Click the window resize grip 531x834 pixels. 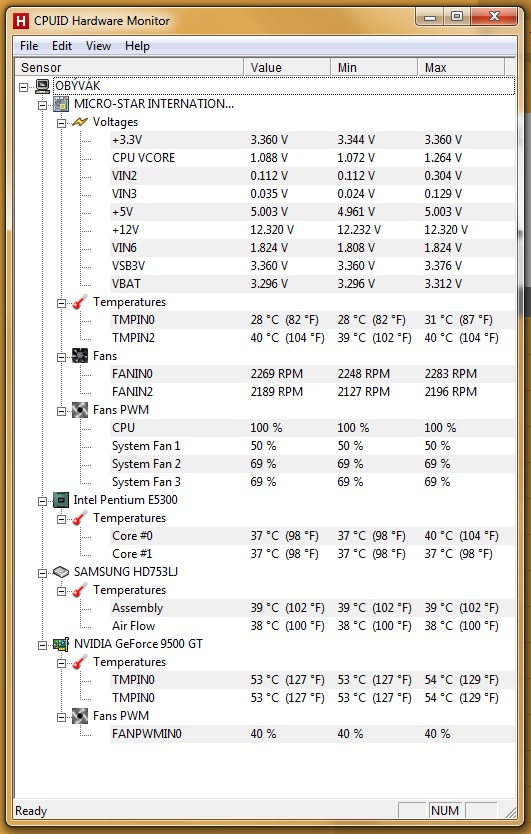point(510,812)
